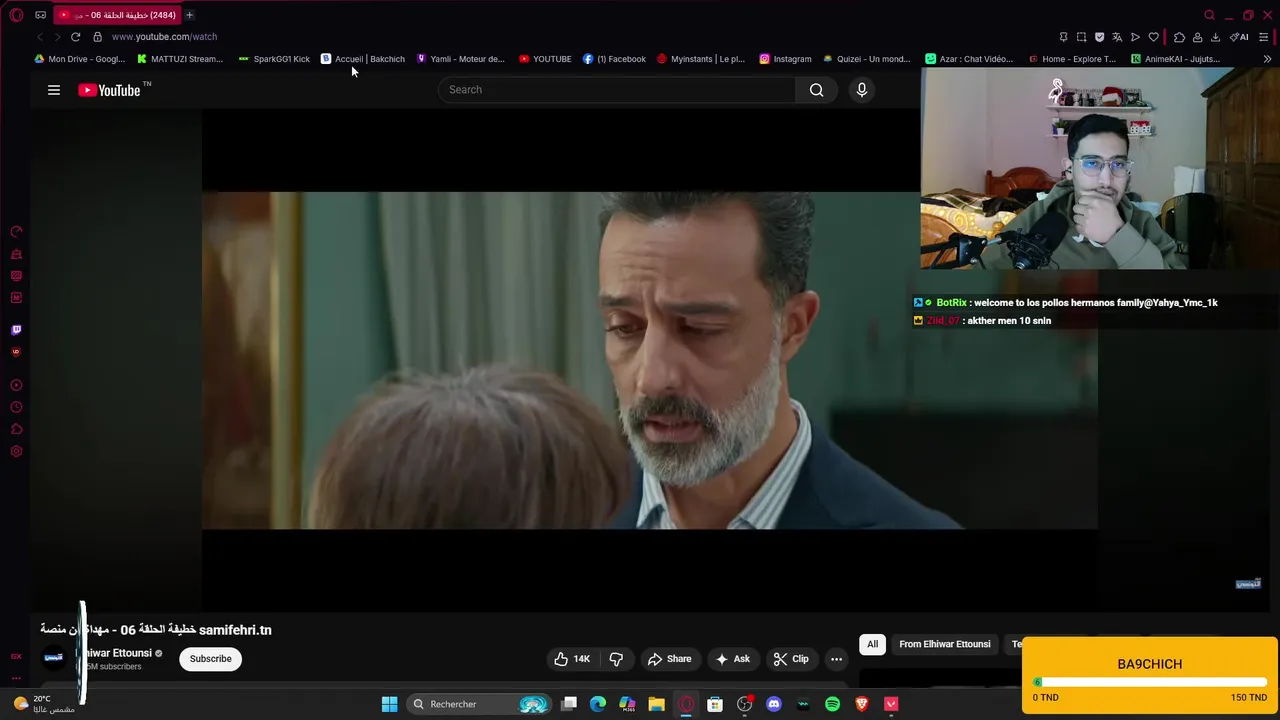Open the SparkGG1 Kick bookmark
This screenshot has width=1280, height=720.
tap(274, 59)
